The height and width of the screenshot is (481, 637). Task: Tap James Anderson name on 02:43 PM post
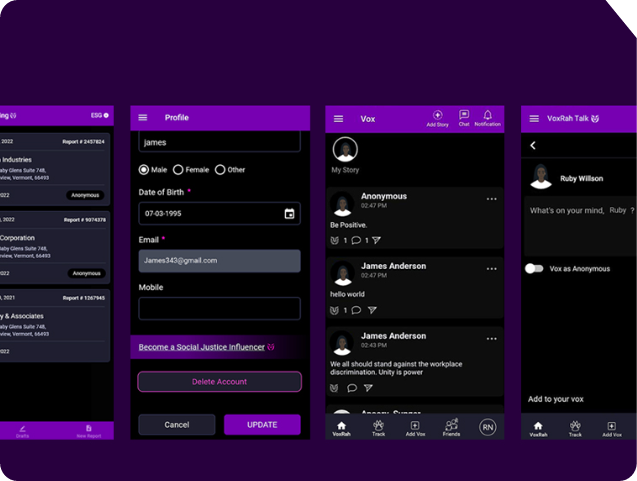point(394,336)
